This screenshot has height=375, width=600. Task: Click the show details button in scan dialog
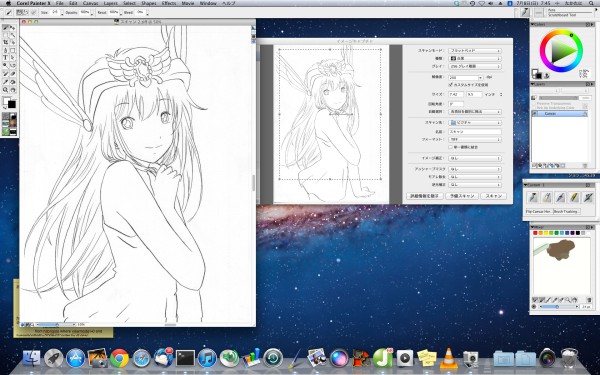425,196
